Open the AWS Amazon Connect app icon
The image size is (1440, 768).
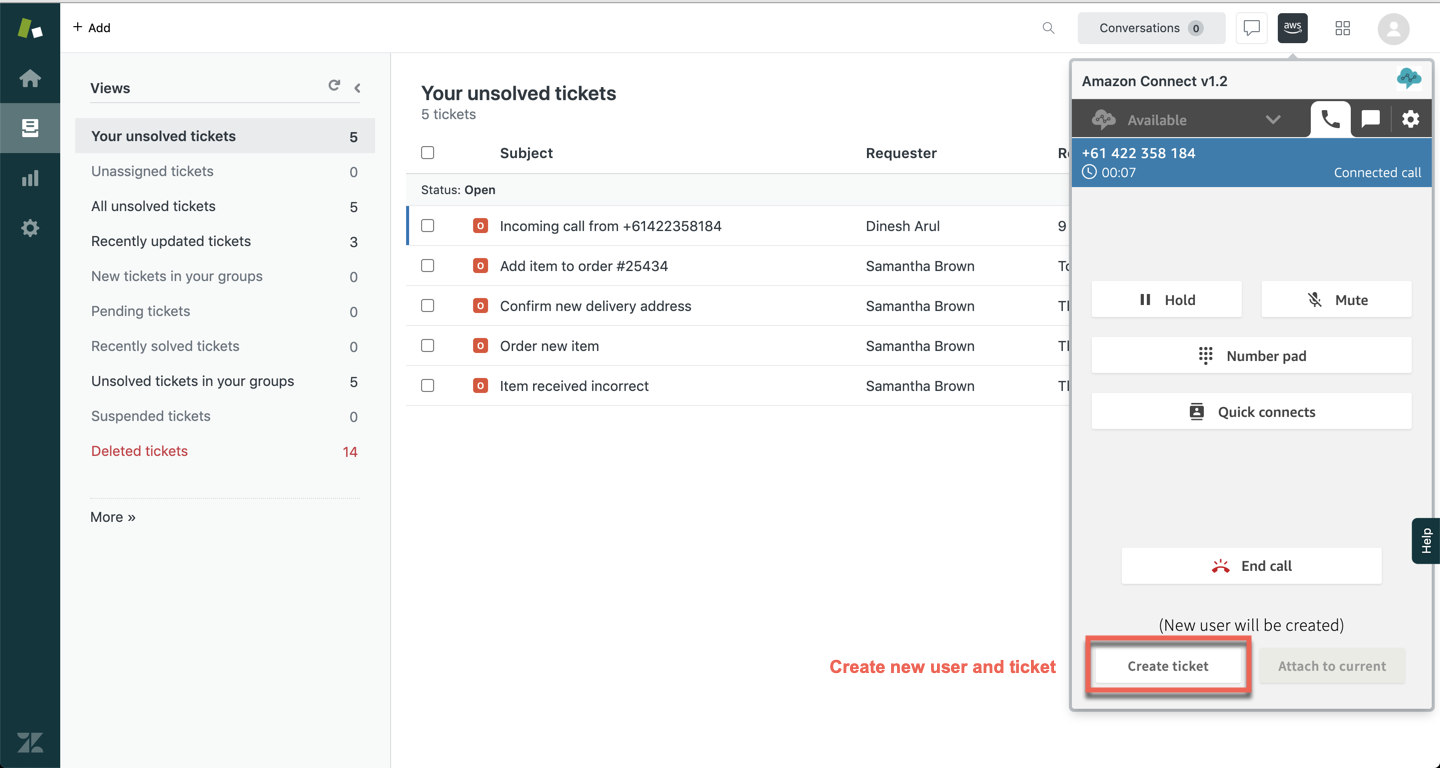(1292, 28)
